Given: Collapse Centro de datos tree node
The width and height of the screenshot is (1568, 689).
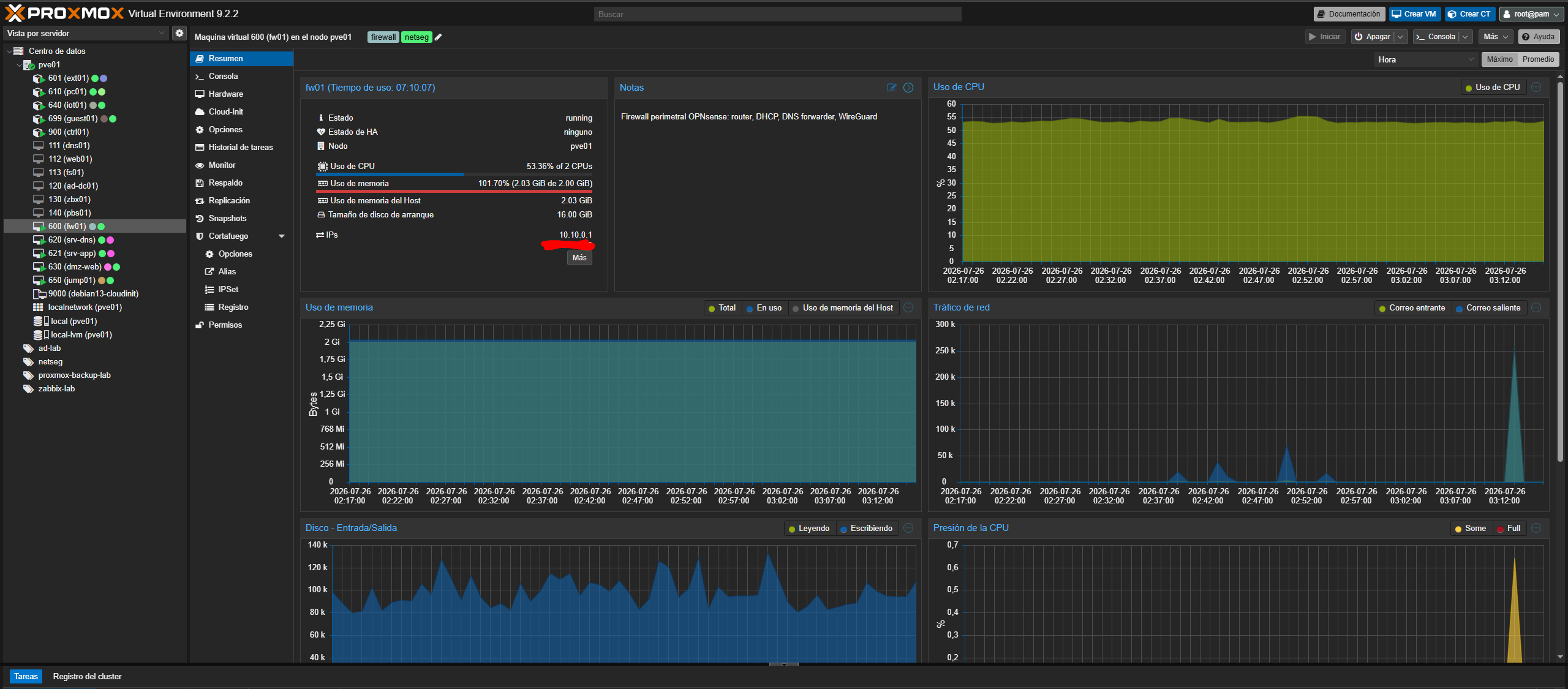Looking at the screenshot, I should (x=9, y=51).
